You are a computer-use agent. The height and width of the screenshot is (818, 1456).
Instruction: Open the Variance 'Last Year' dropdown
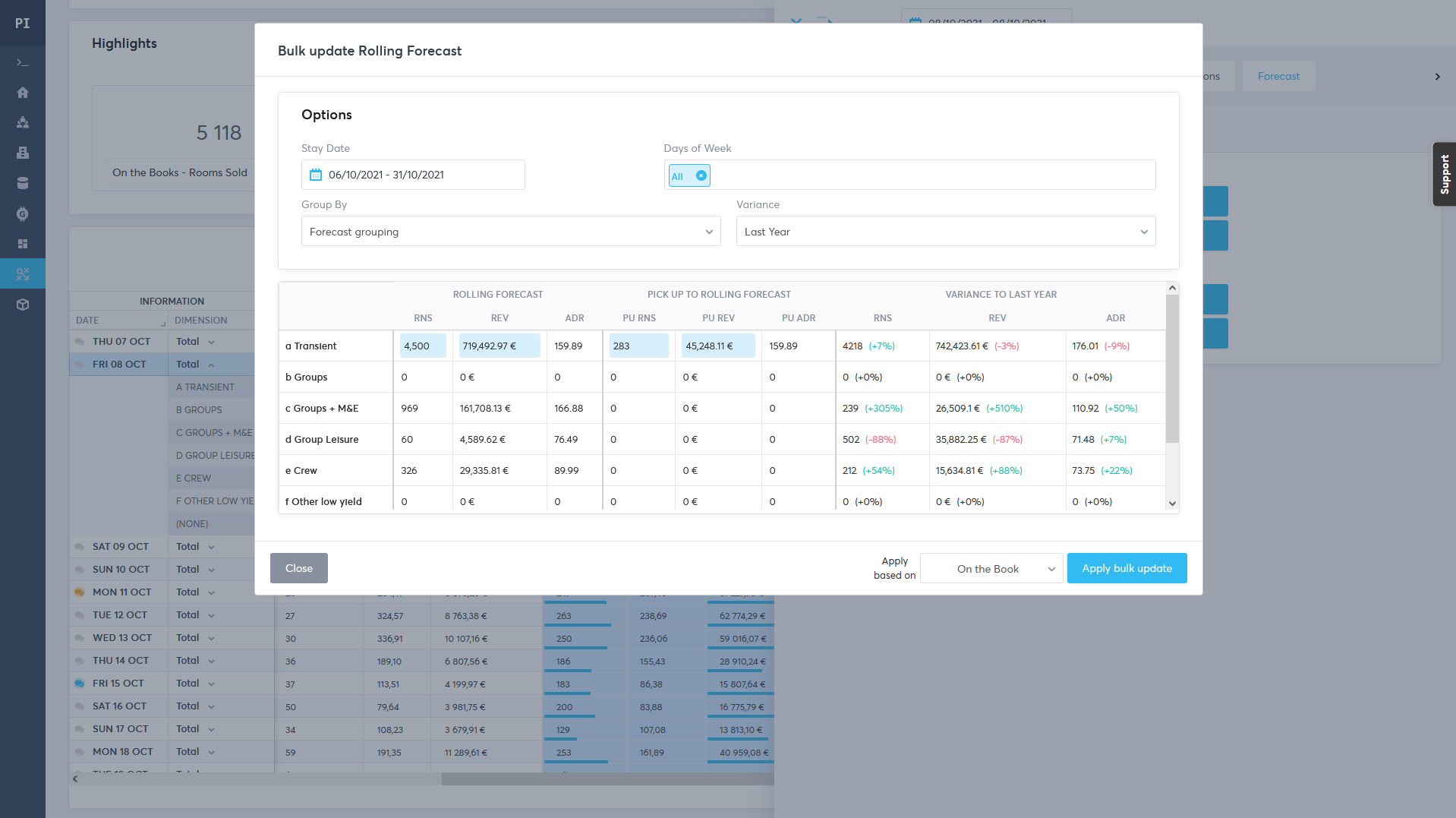pyautogui.click(x=945, y=232)
